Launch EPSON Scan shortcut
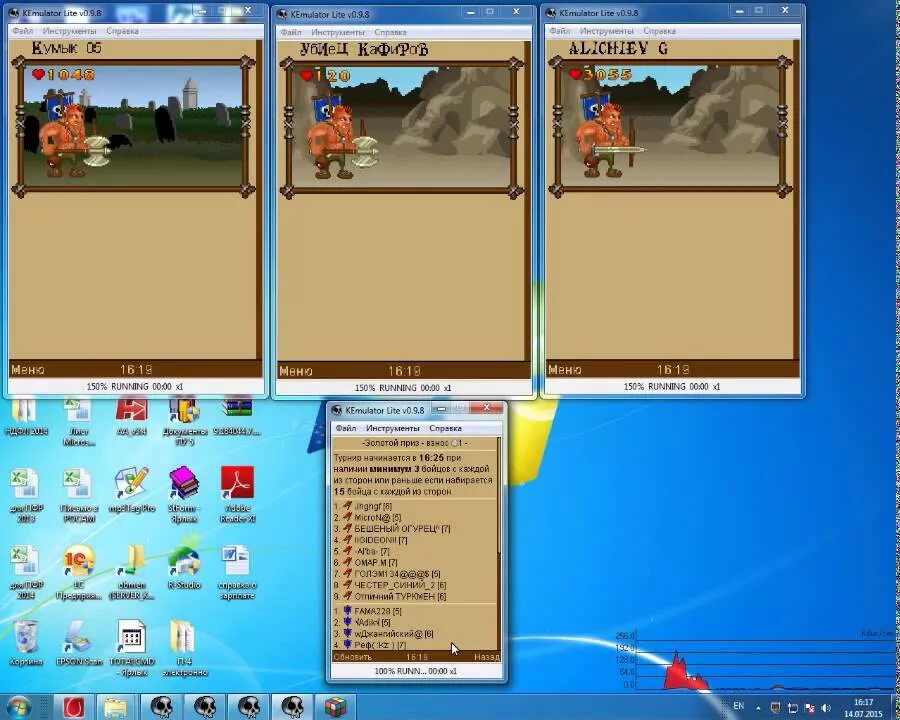Image resolution: width=900 pixels, height=720 pixels. click(79, 644)
